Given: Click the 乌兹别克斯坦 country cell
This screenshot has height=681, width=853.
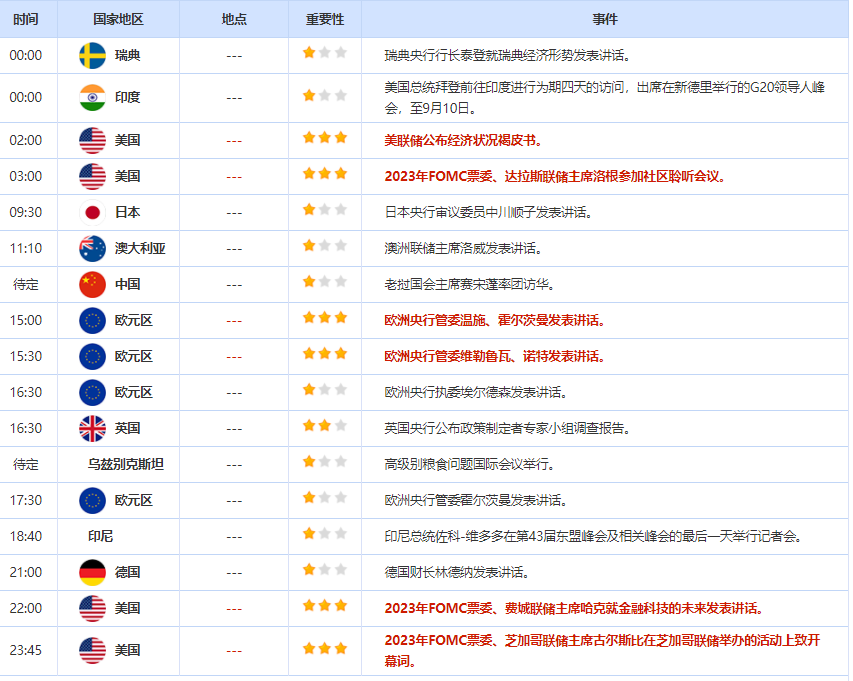Looking at the screenshot, I should 125,464.
